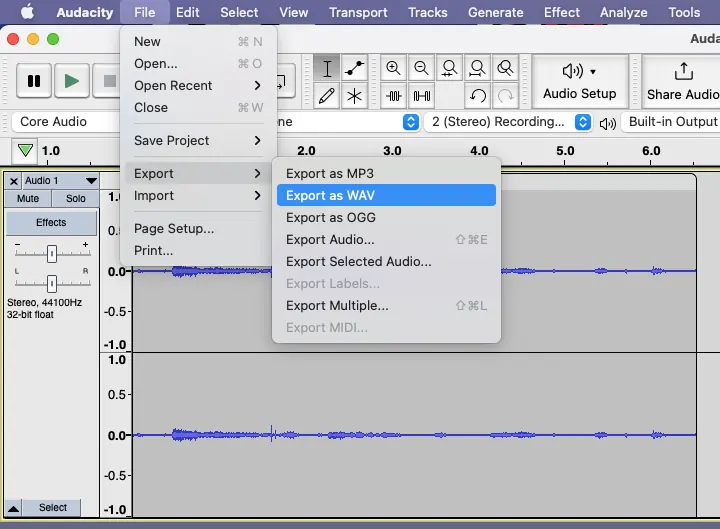This screenshot has height=529, width=720.
Task: Click the 3.0 mark on timeline ruler
Action: pos(392,151)
